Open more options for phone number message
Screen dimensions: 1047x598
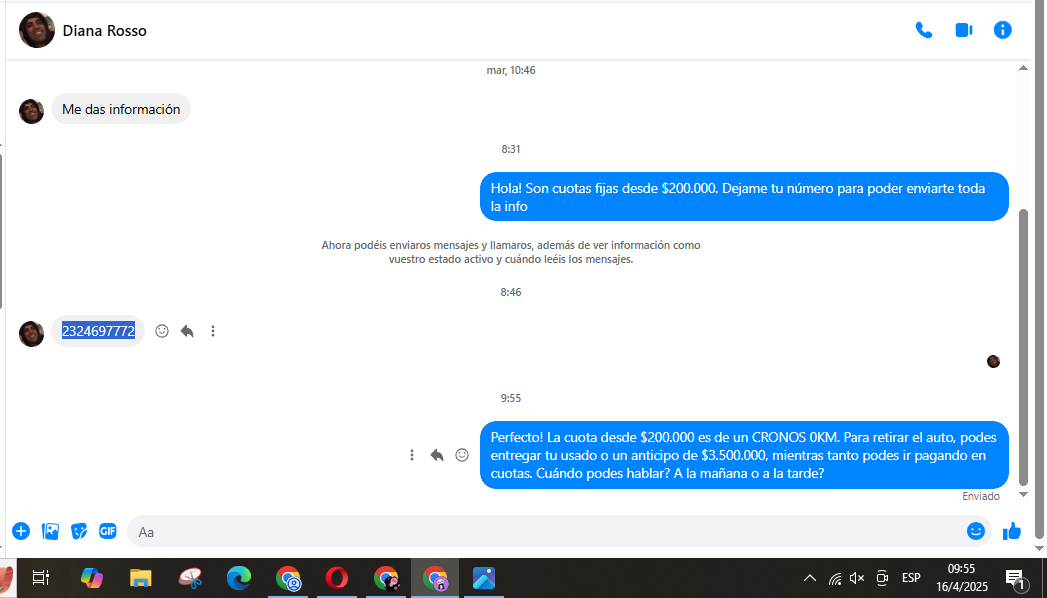point(213,331)
